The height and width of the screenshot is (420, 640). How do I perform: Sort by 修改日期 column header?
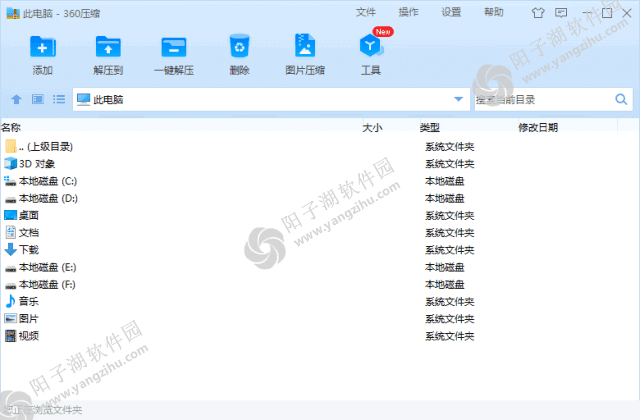(538, 127)
